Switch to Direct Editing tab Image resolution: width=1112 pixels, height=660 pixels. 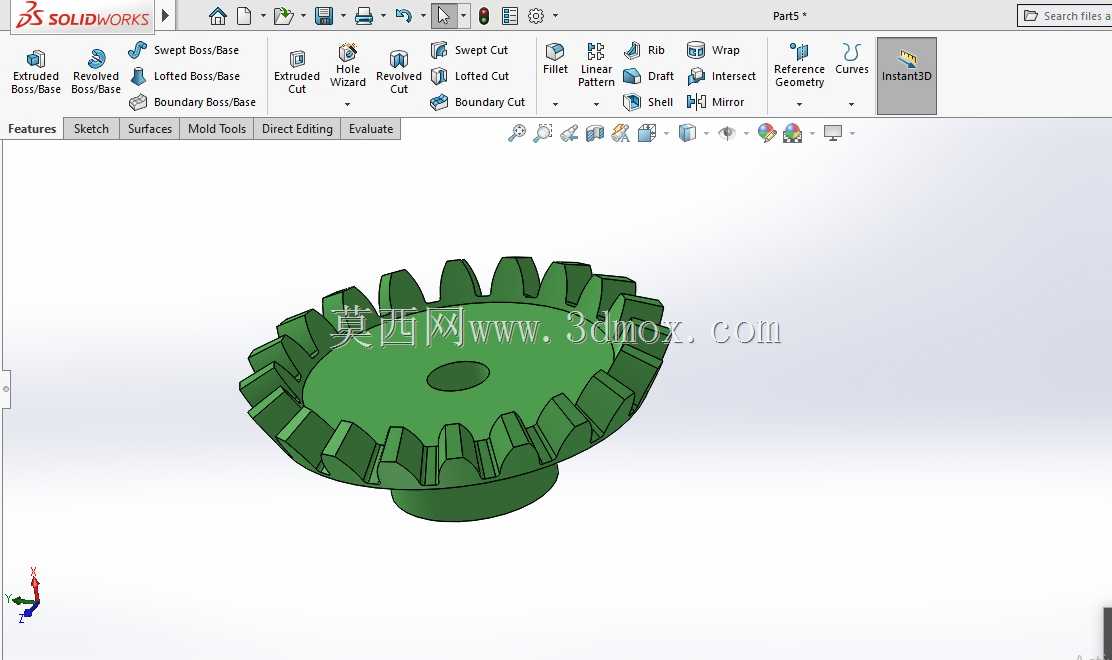coord(297,129)
